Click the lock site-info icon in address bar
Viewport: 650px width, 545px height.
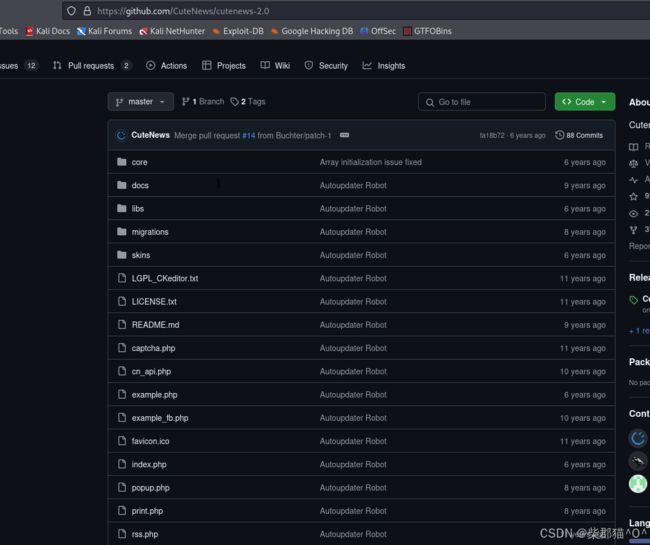tap(87, 11)
